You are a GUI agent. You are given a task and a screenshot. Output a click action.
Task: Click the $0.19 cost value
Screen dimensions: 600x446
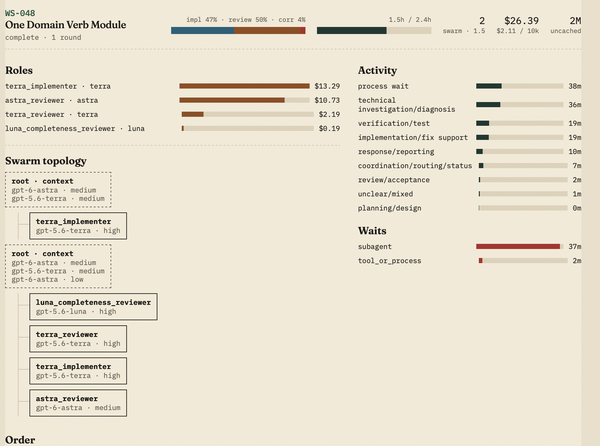pyautogui.click(x=329, y=129)
